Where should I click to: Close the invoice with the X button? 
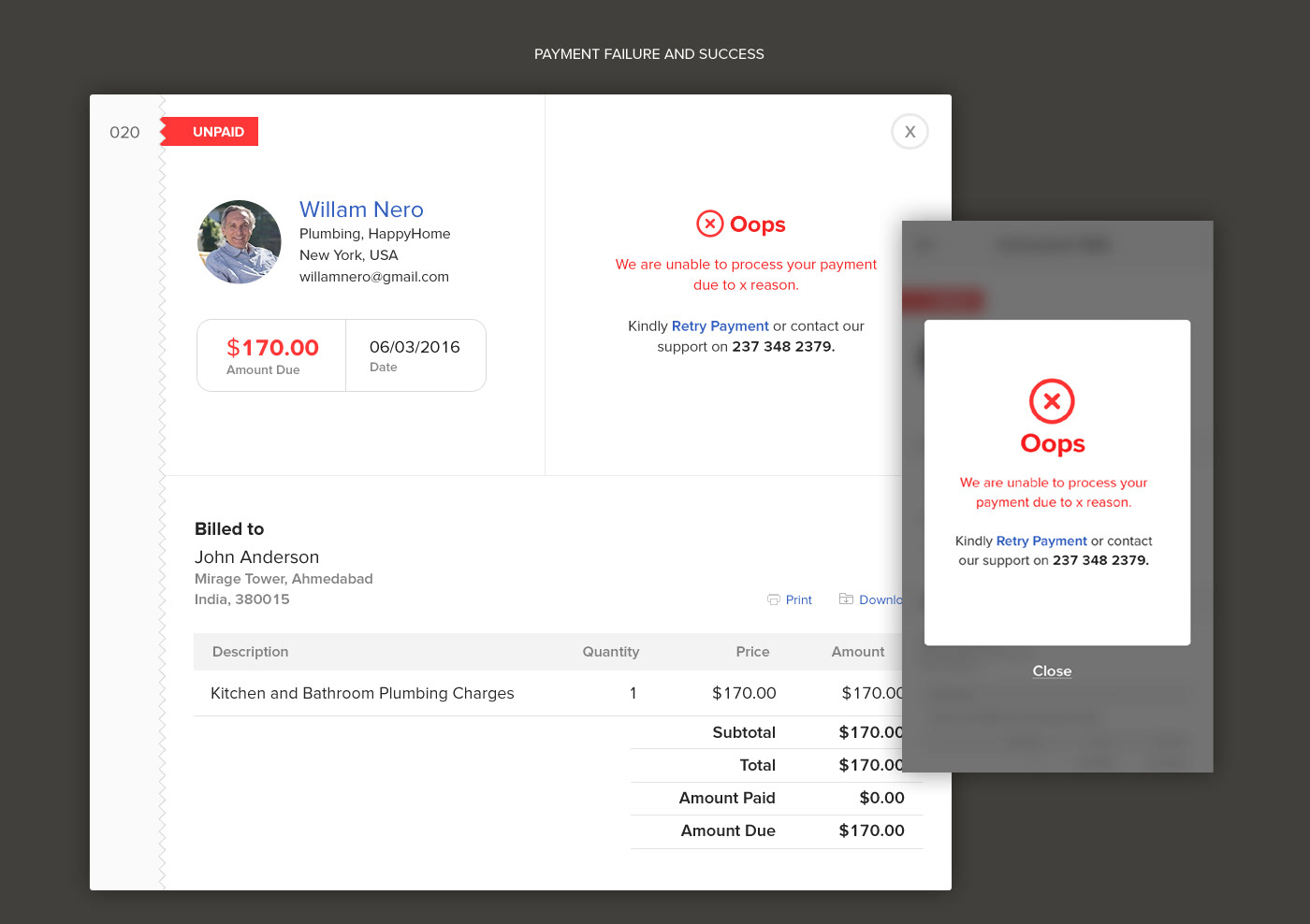[910, 132]
